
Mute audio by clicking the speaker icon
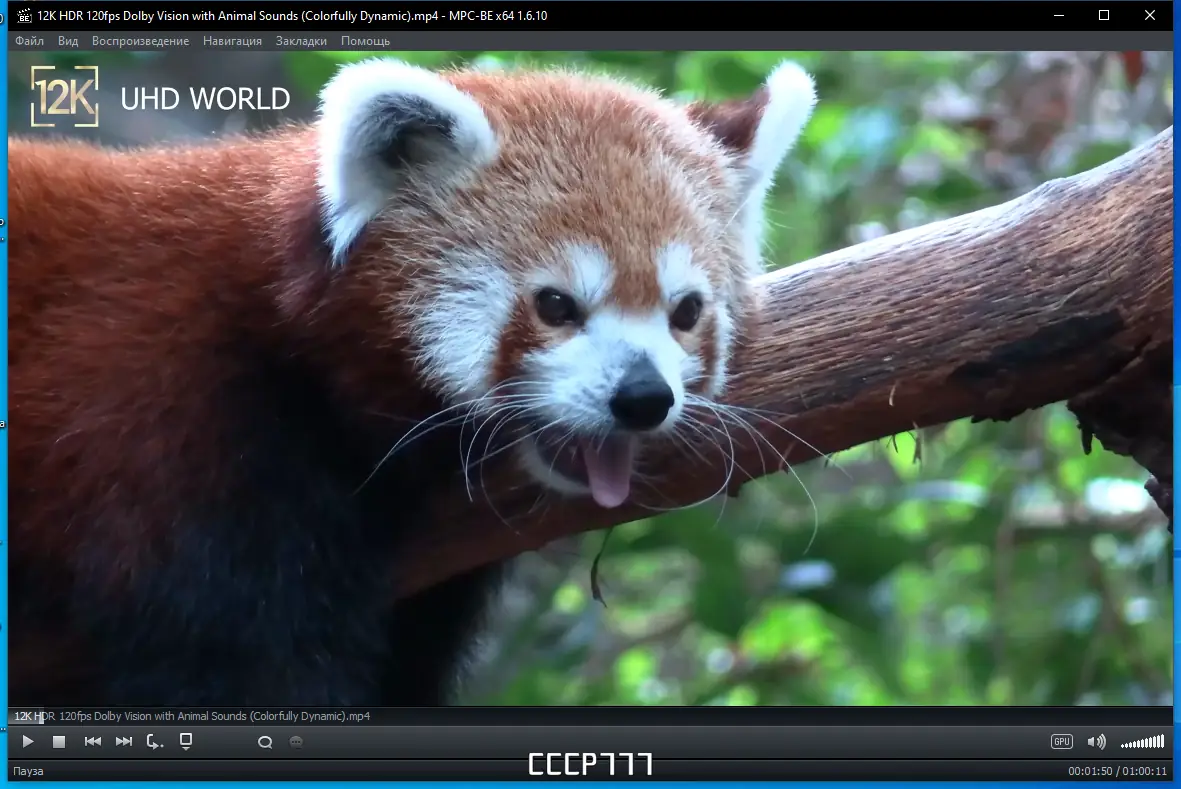(x=1096, y=741)
